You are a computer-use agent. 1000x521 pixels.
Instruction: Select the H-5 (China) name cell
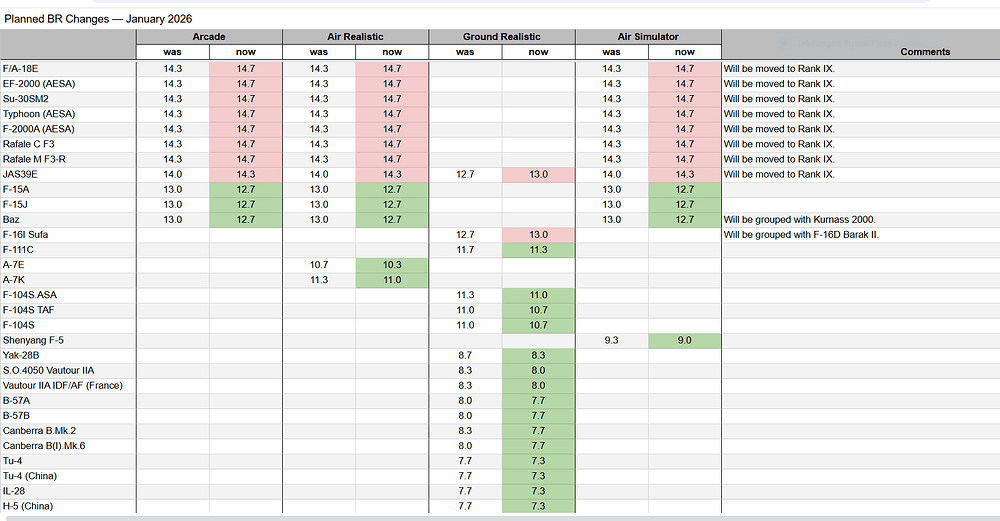[30, 506]
